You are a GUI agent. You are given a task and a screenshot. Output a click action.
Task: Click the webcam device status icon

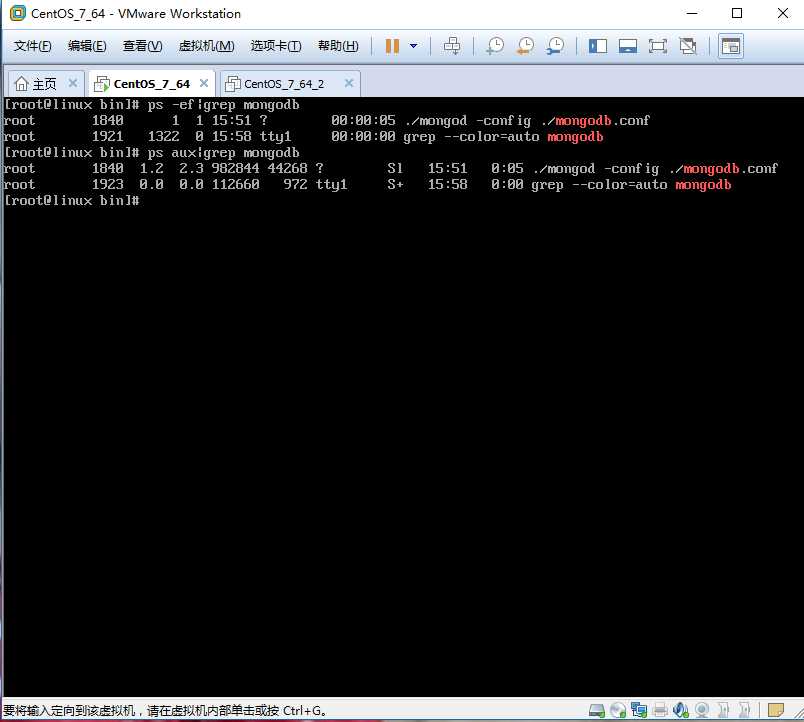point(702,710)
